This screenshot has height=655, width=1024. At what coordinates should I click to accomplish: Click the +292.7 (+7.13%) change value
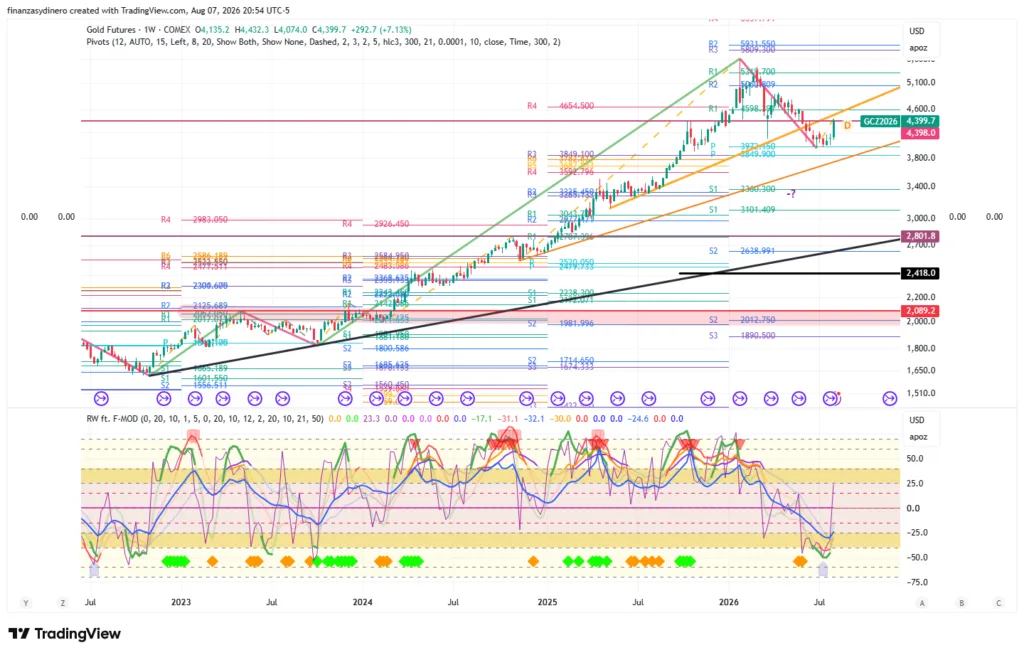click(381, 29)
